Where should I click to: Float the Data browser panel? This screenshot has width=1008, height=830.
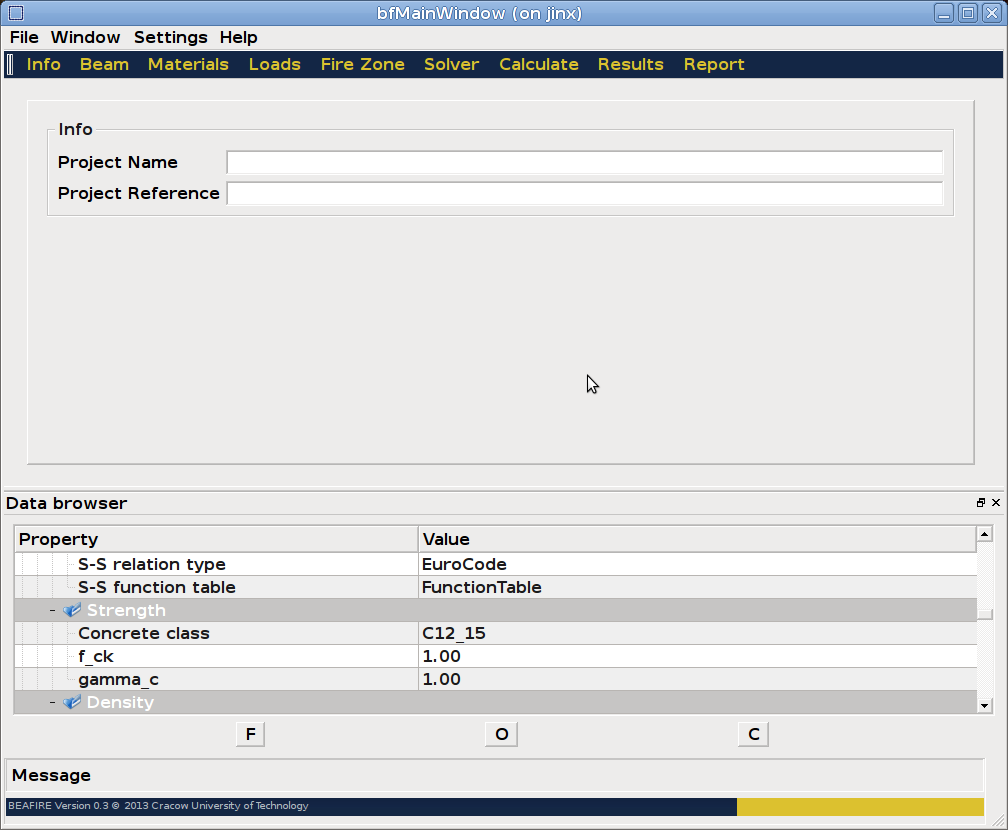[981, 503]
